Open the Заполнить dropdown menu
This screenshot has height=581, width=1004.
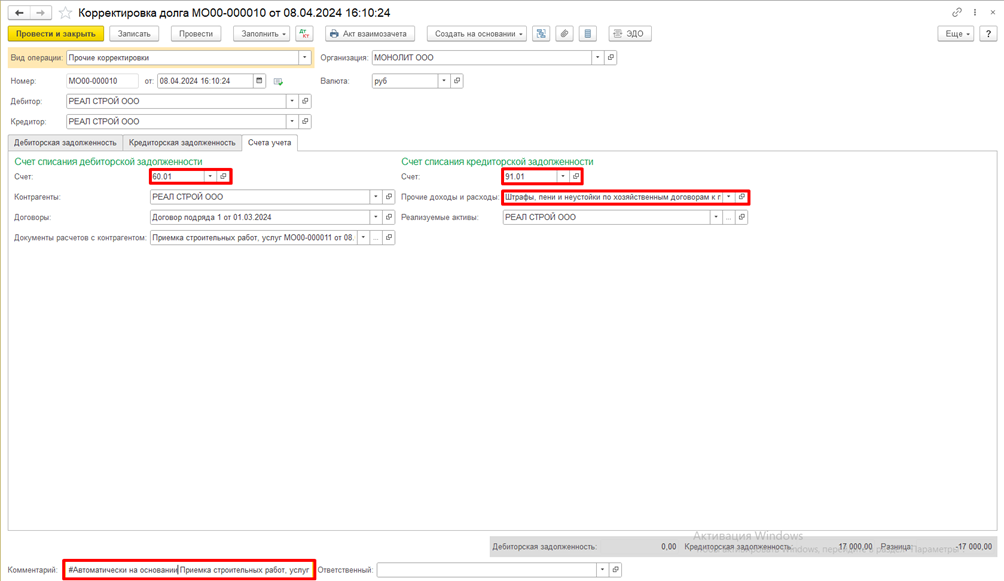[x=262, y=34]
